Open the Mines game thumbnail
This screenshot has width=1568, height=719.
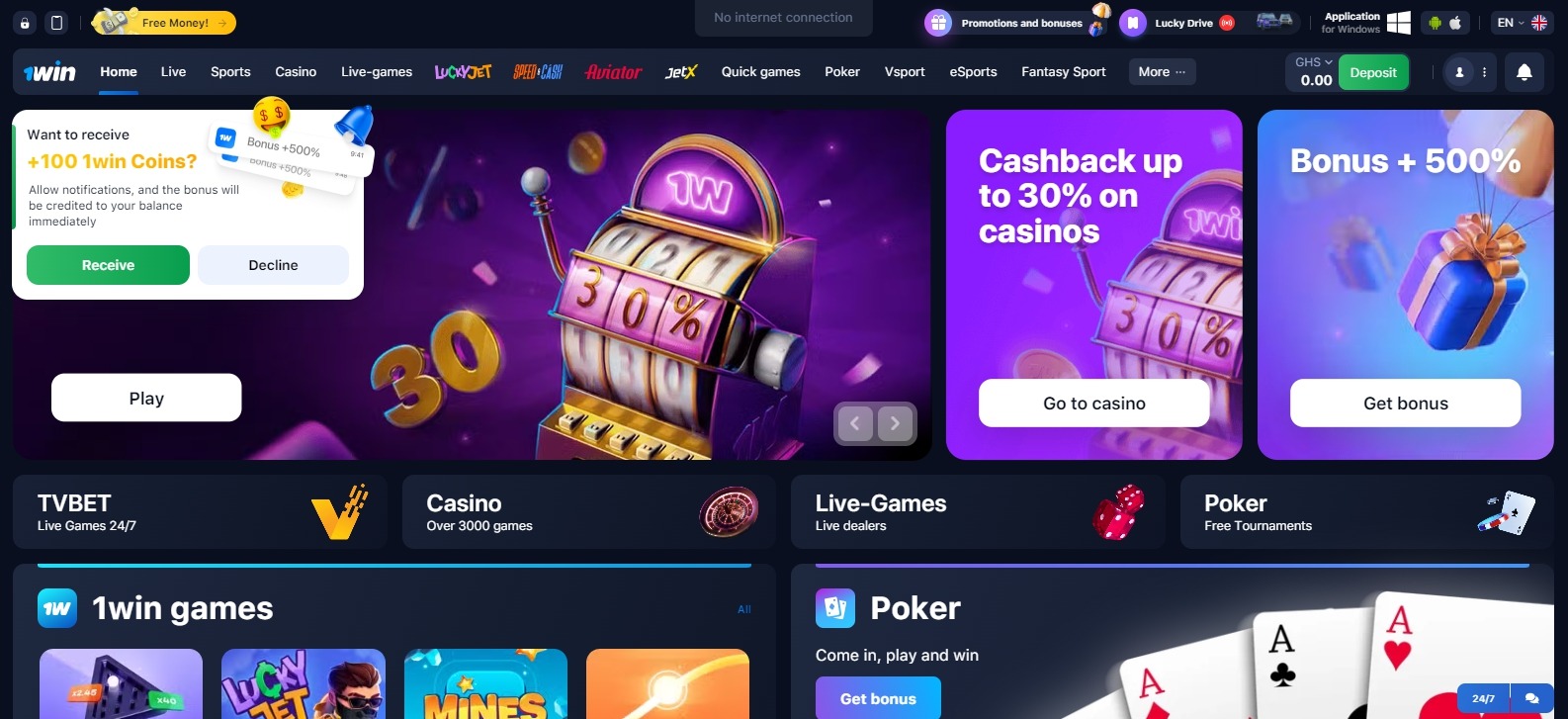[485, 683]
